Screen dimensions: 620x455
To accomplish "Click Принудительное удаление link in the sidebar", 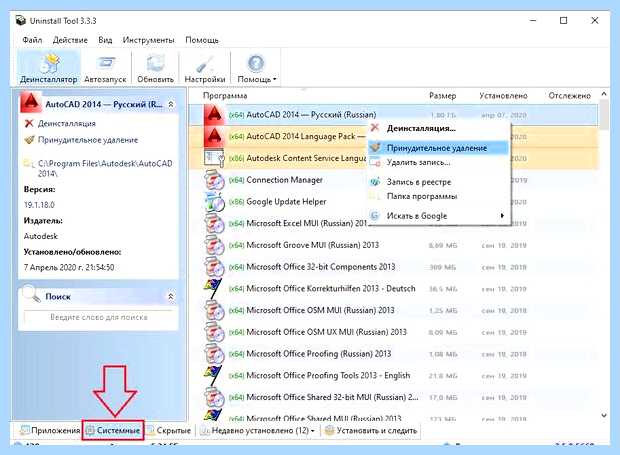I will (x=88, y=140).
